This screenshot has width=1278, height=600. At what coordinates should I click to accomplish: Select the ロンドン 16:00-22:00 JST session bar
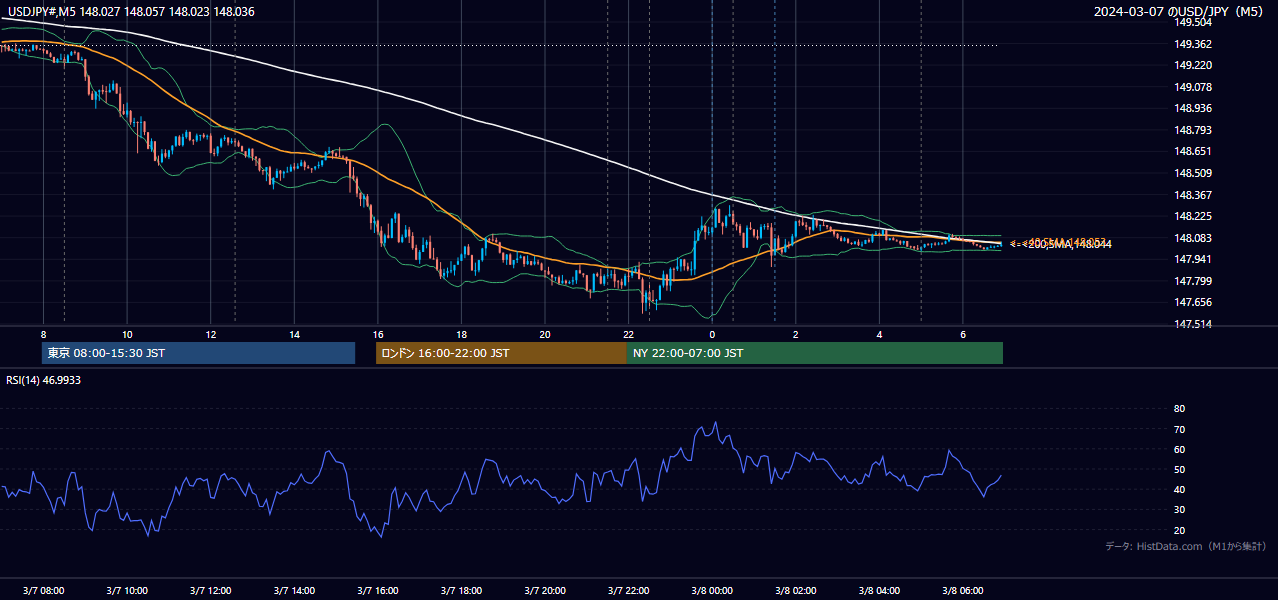pyautogui.click(x=501, y=353)
